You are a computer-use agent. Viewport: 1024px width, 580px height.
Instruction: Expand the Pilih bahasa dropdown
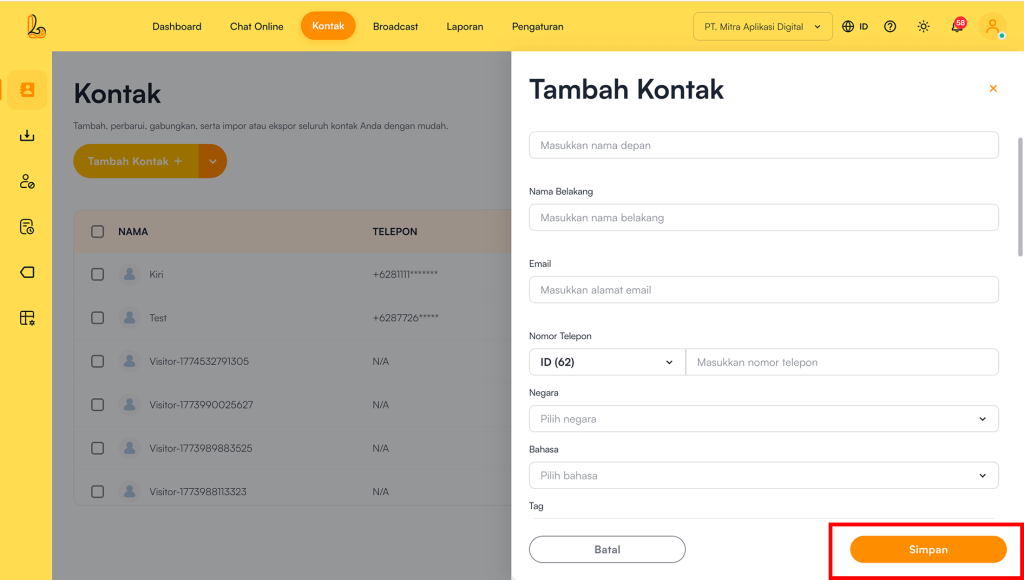(x=763, y=476)
